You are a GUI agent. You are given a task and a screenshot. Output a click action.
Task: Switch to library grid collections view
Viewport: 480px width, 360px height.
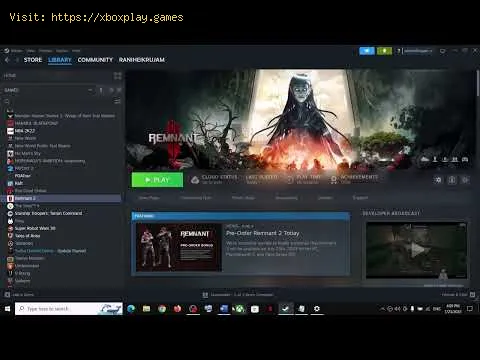click(118, 76)
